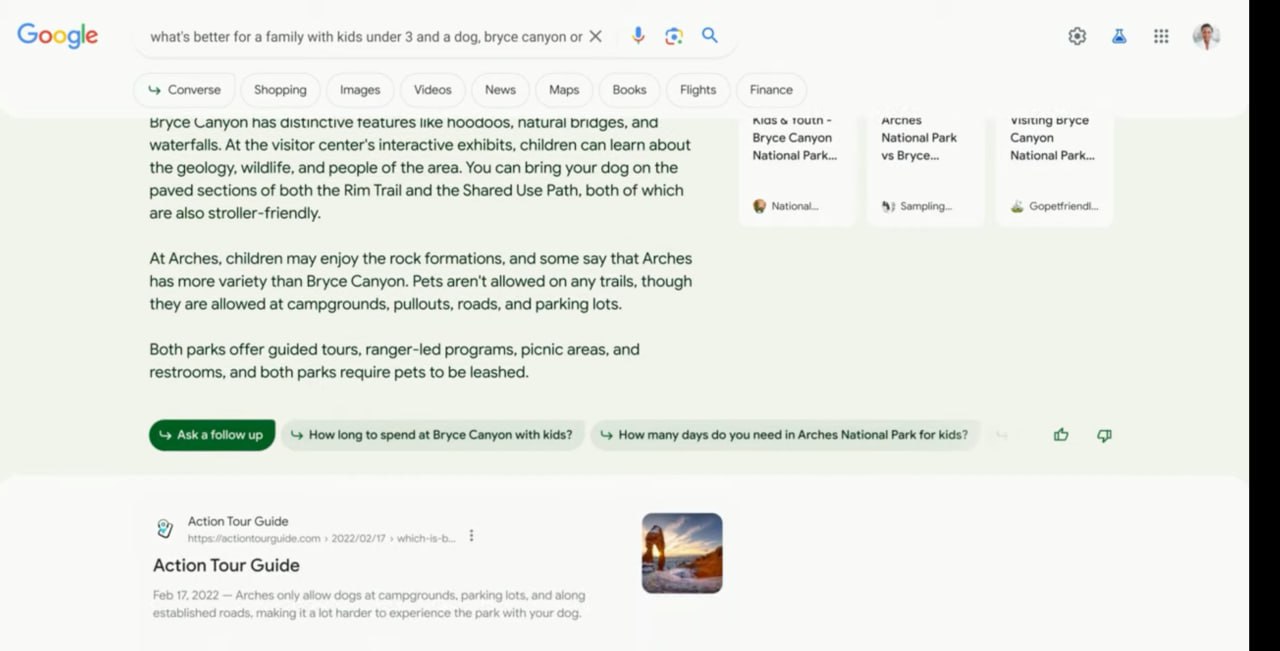
Task: Give the AI answer a thumbs up
Action: point(1061,435)
